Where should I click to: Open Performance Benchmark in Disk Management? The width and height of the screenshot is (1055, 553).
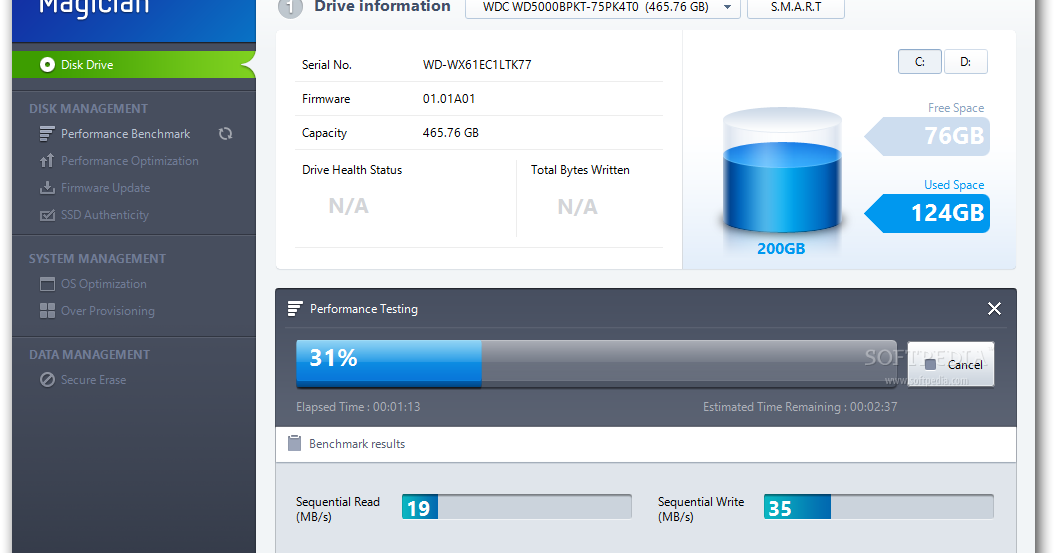point(125,134)
